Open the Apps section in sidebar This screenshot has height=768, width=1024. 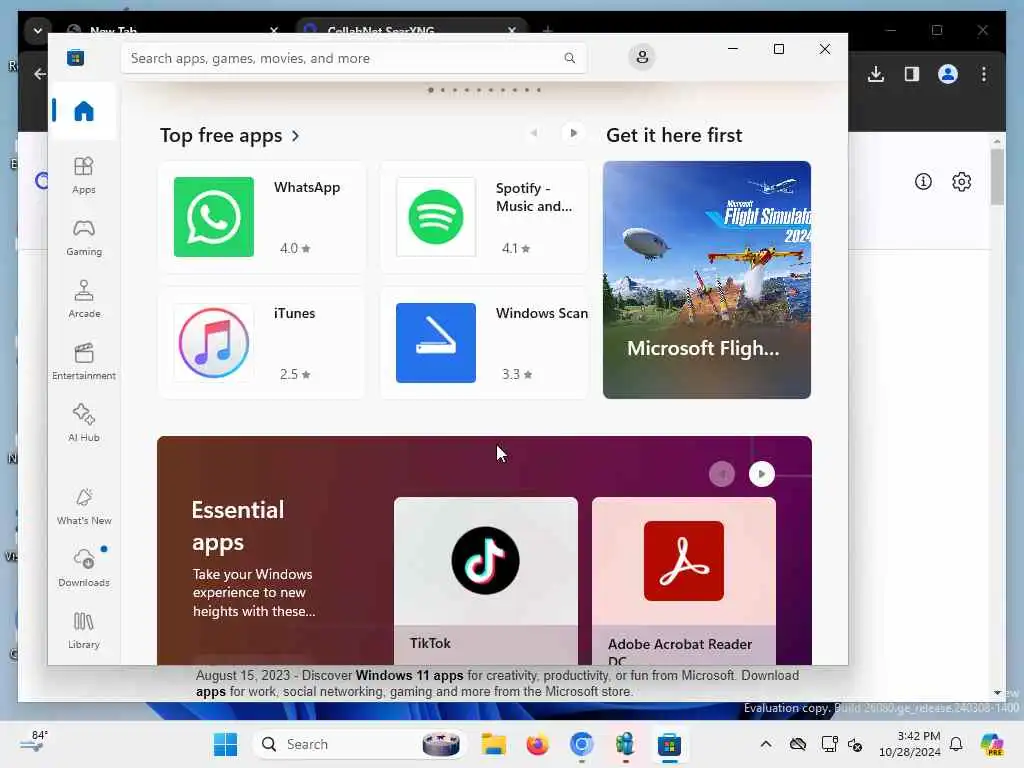pyautogui.click(x=84, y=176)
